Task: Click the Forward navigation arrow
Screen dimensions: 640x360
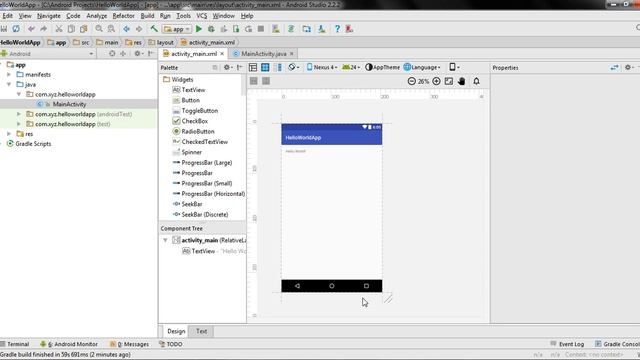Action: pos(139,29)
